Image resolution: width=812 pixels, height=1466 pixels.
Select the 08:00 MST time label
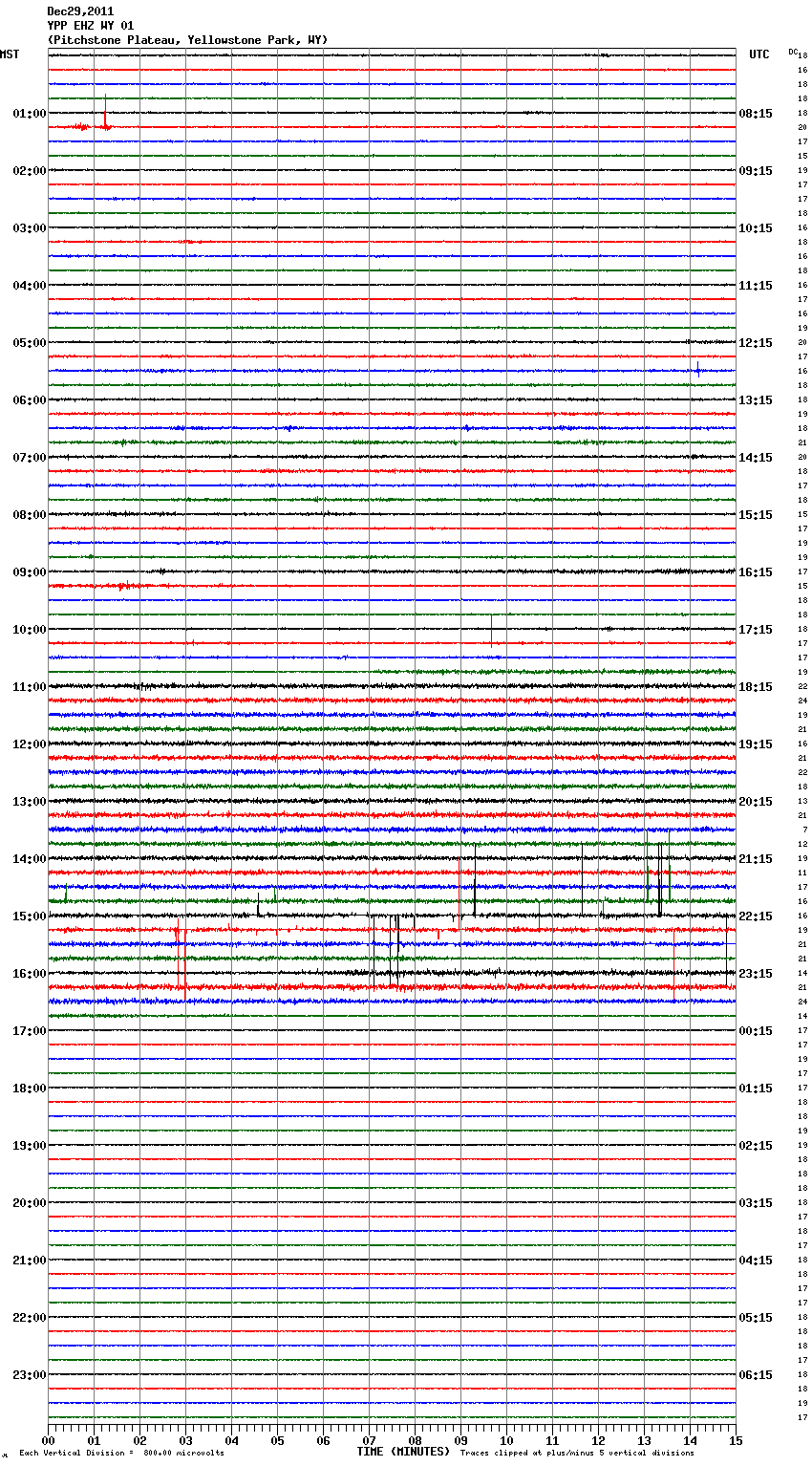click(x=30, y=515)
